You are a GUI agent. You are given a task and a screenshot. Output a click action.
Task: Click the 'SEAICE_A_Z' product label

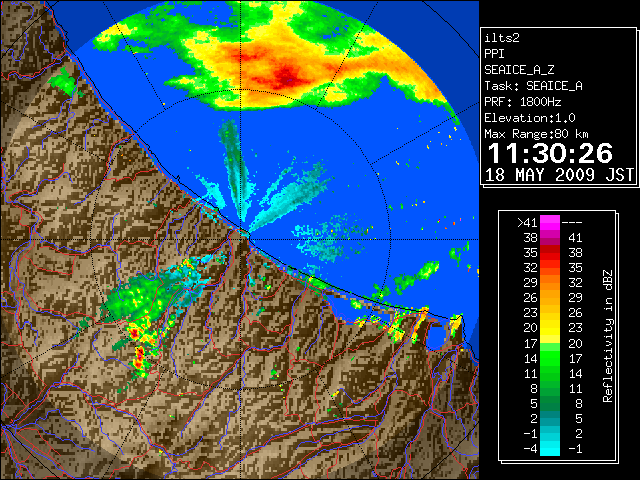519,70
